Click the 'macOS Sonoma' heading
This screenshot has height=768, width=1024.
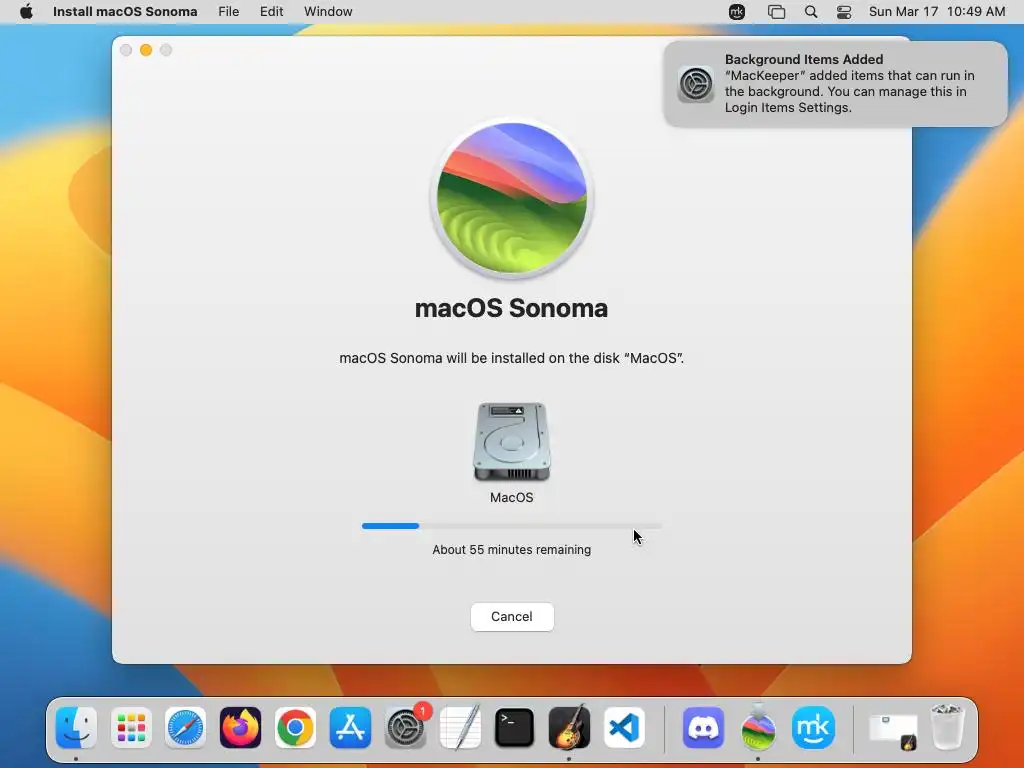click(x=511, y=308)
